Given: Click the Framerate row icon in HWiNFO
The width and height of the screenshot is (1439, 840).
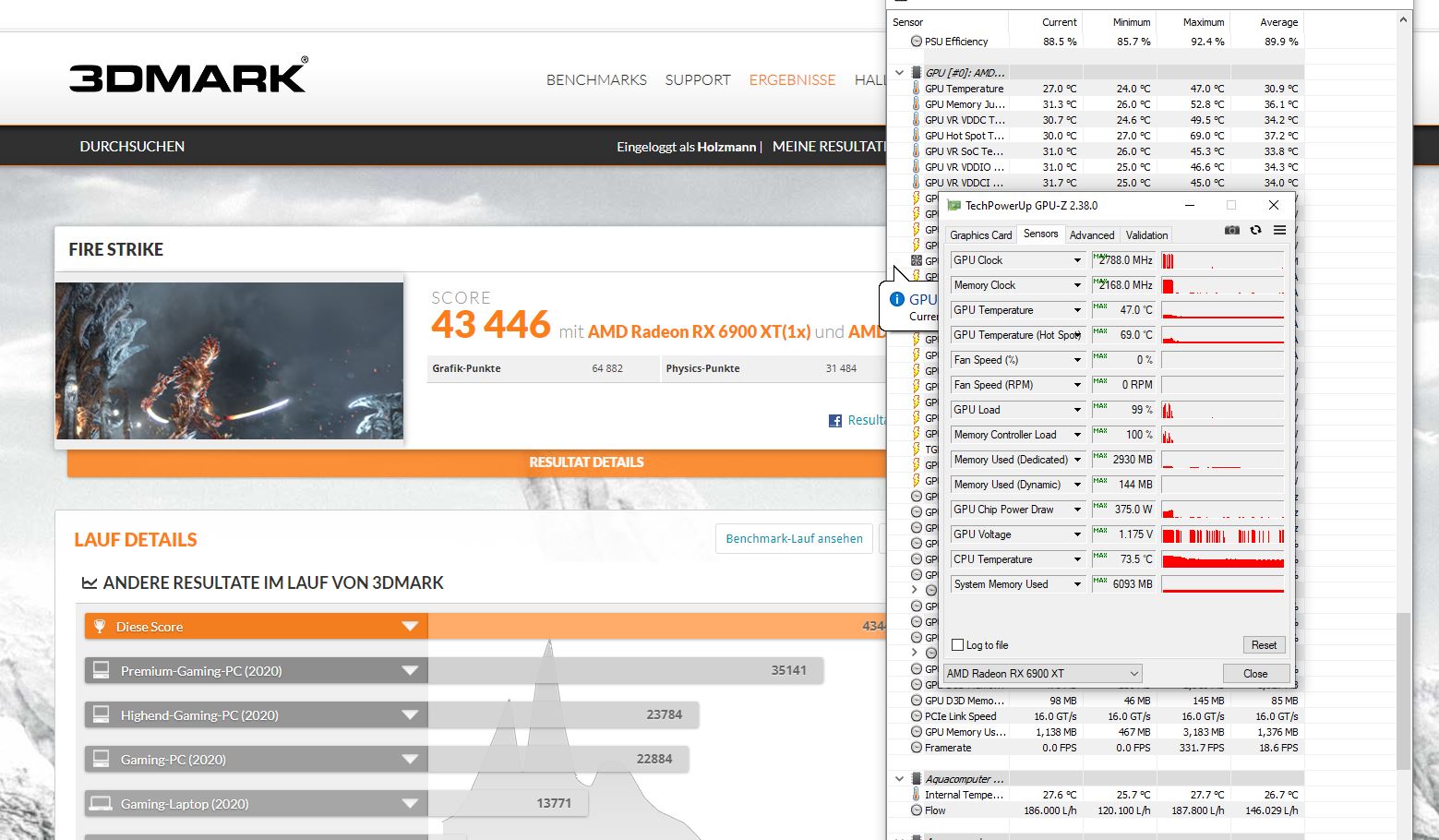Looking at the screenshot, I should click(x=917, y=748).
